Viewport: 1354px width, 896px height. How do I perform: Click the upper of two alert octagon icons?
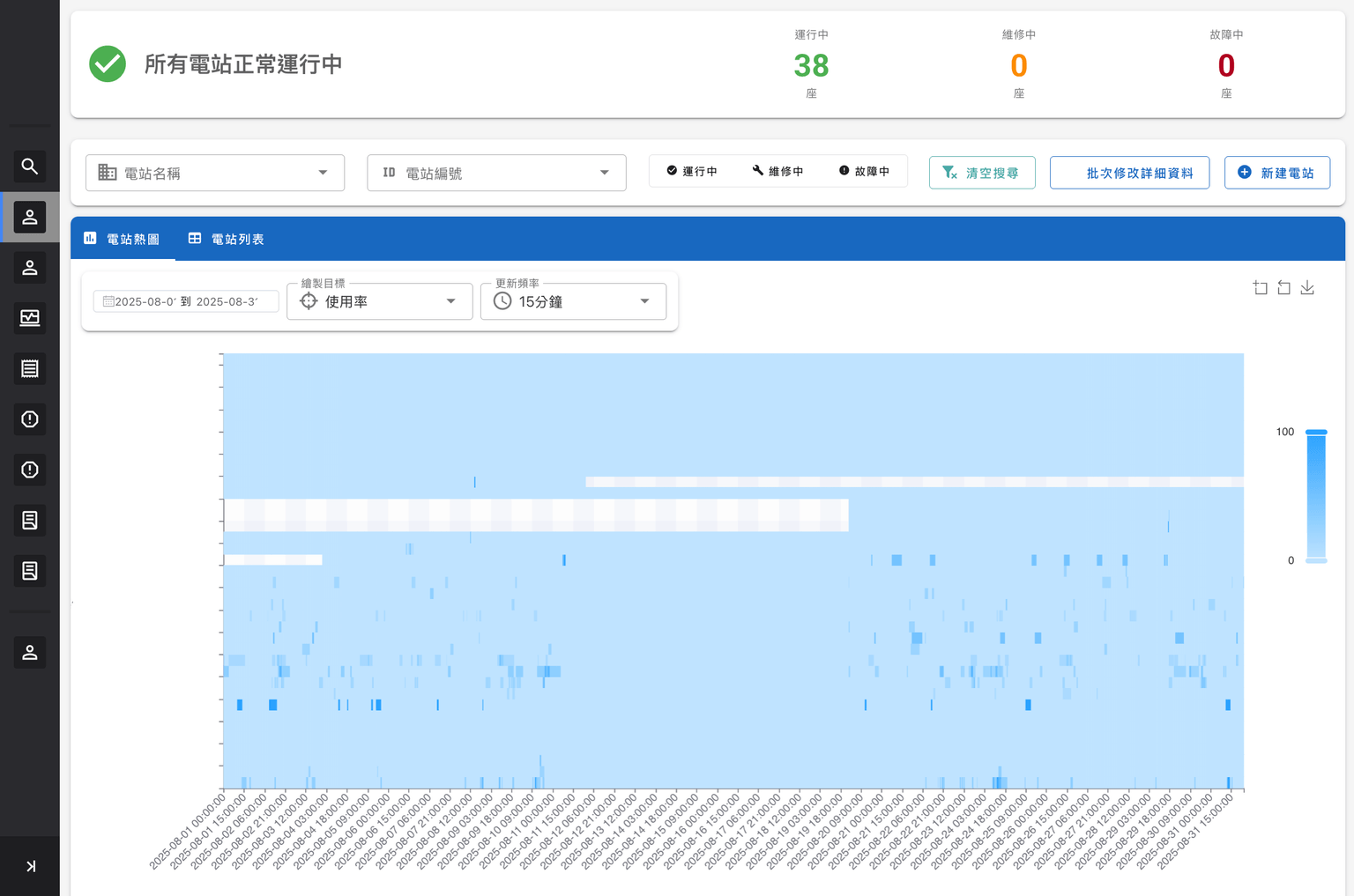(29, 418)
